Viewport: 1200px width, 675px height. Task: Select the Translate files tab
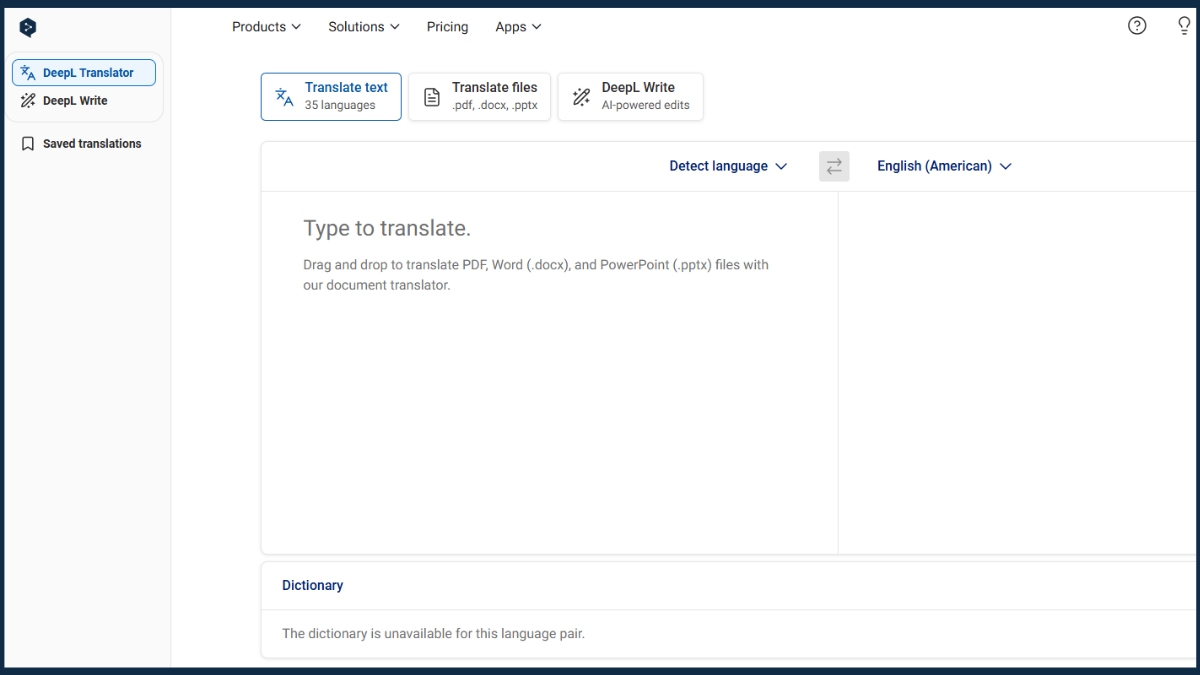click(480, 97)
